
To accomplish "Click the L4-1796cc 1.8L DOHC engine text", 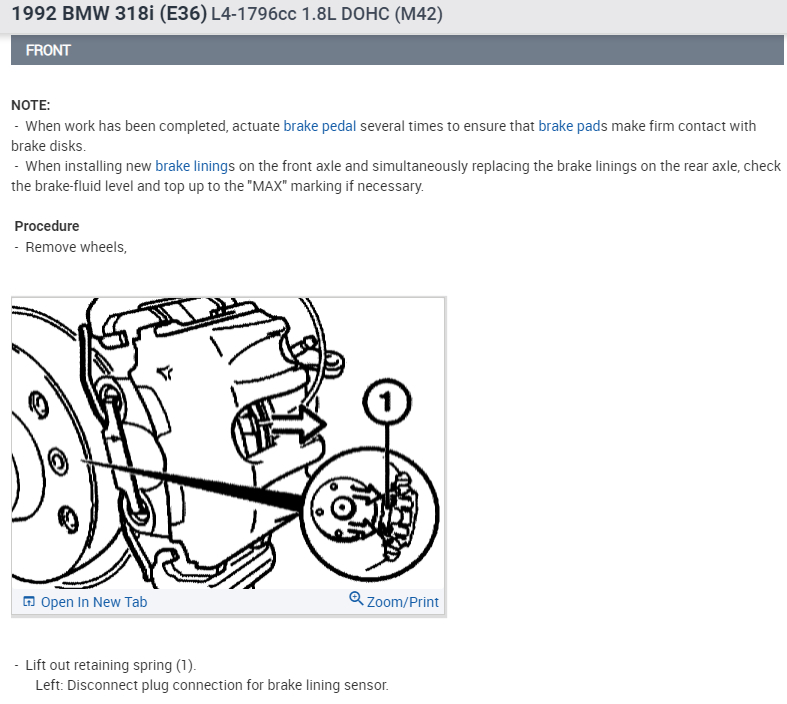I will 327,14.
